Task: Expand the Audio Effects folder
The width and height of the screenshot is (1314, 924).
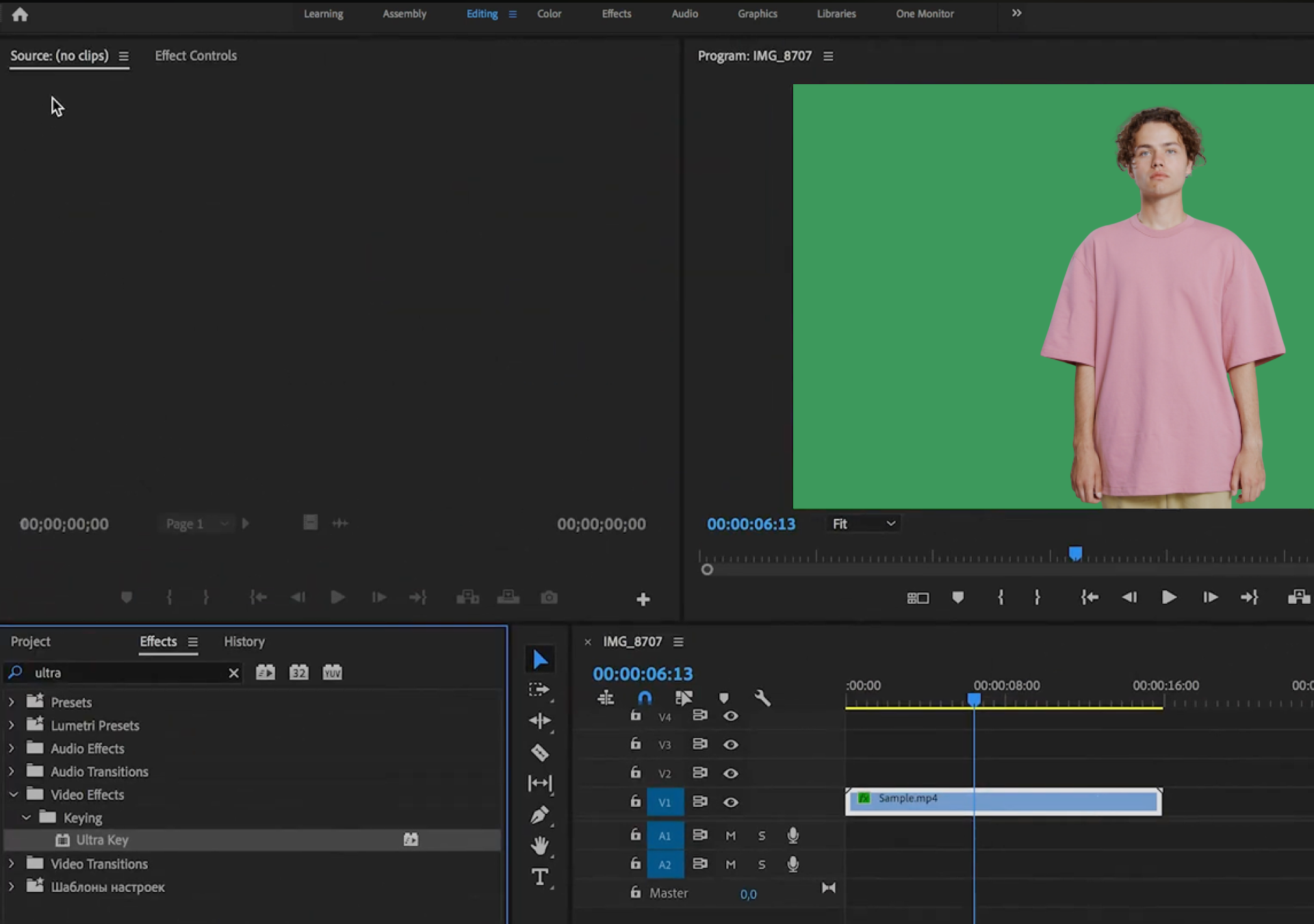Action: point(12,749)
